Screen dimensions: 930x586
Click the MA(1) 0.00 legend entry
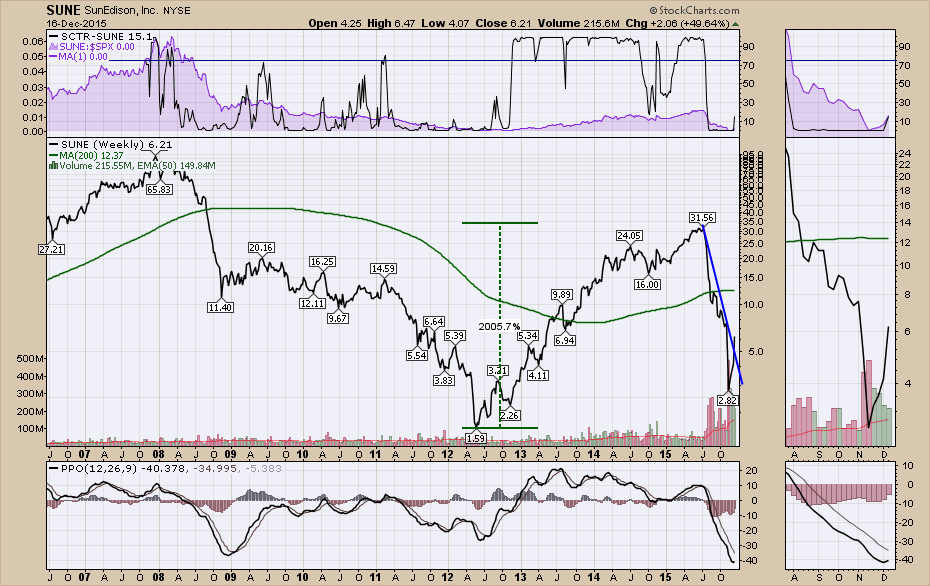[x=79, y=57]
